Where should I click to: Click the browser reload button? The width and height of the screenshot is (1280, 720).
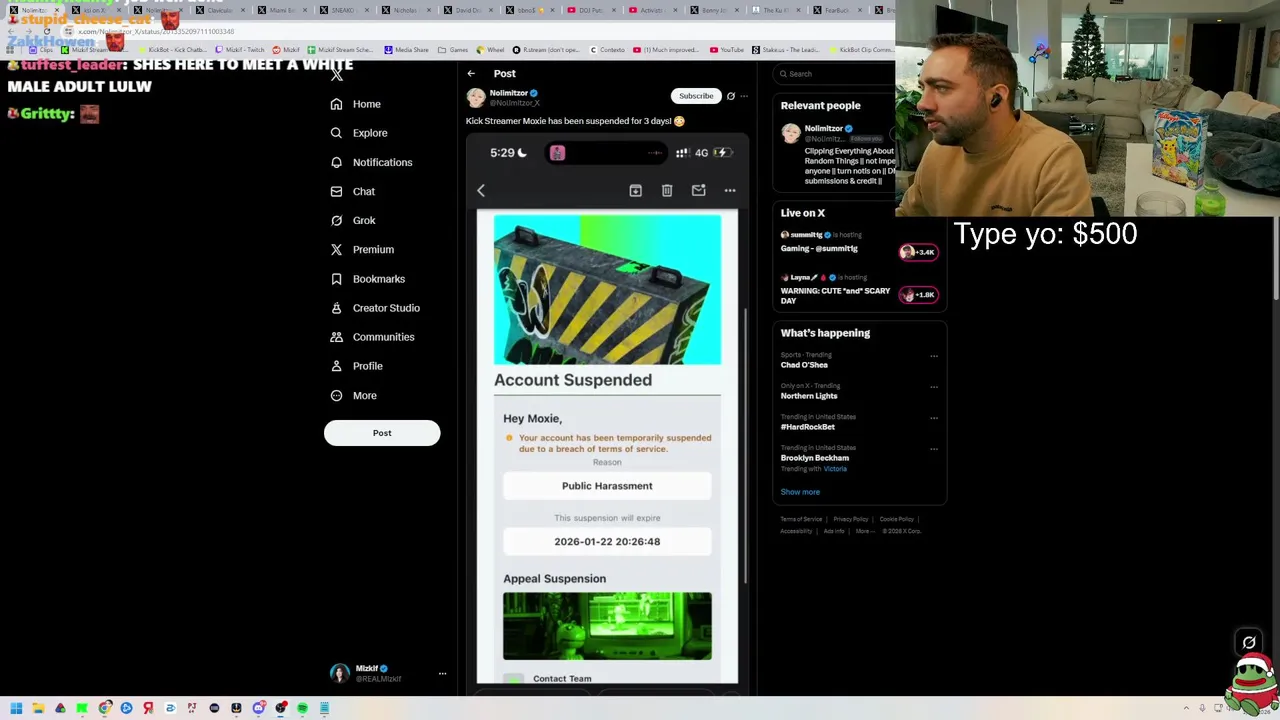46,32
